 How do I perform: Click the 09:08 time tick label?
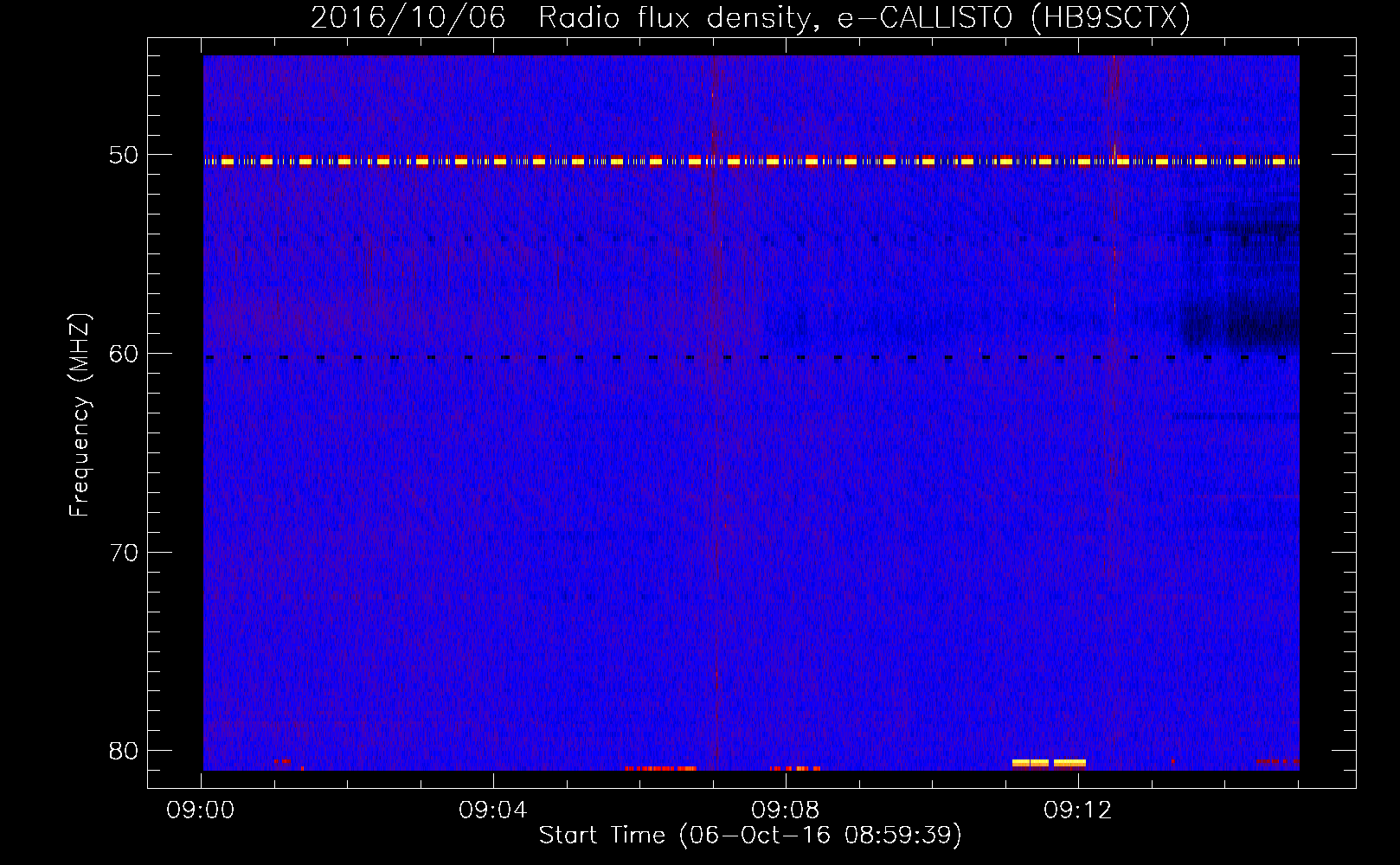(786, 811)
